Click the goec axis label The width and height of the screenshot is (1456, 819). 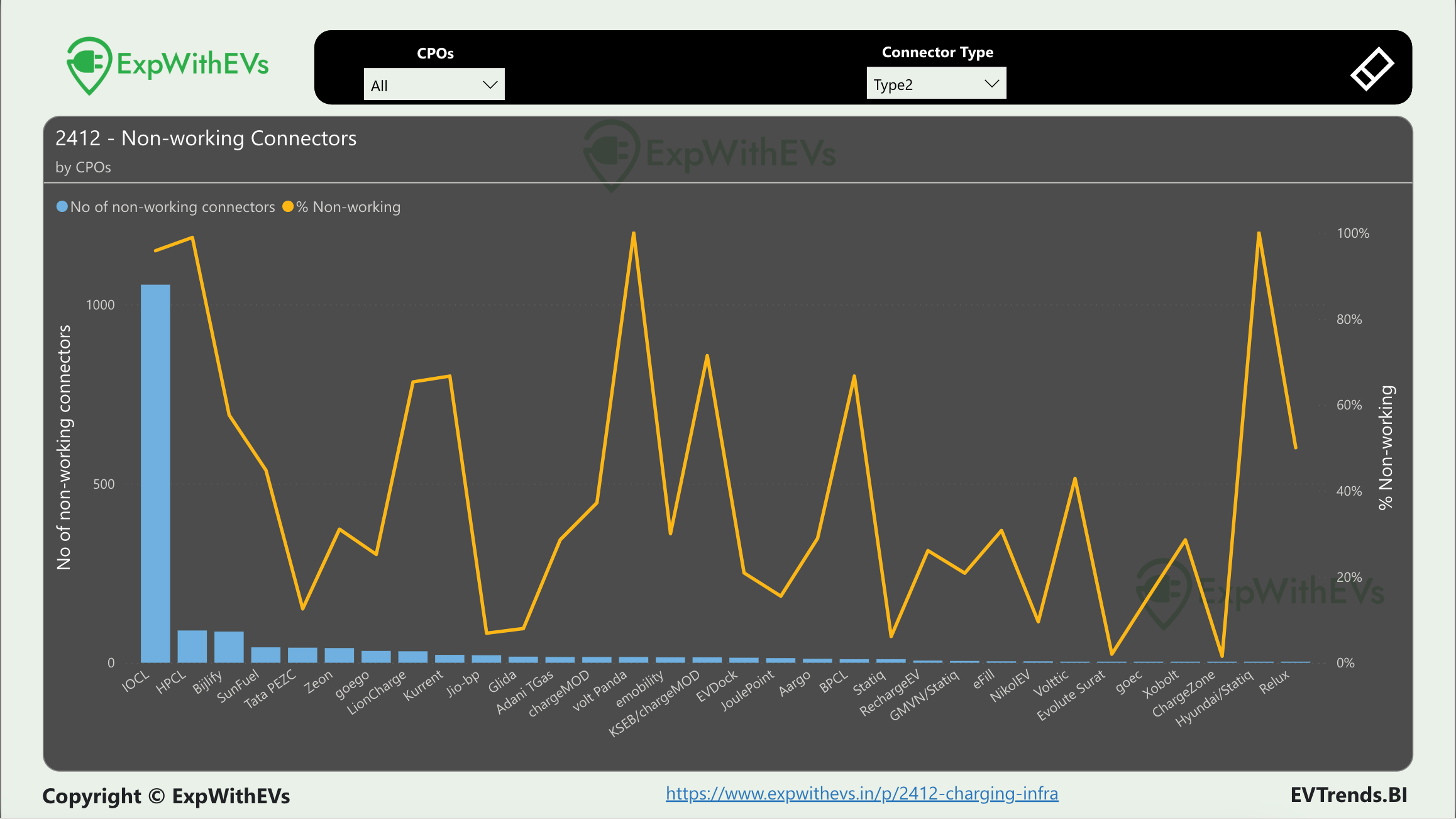[x=1130, y=682]
